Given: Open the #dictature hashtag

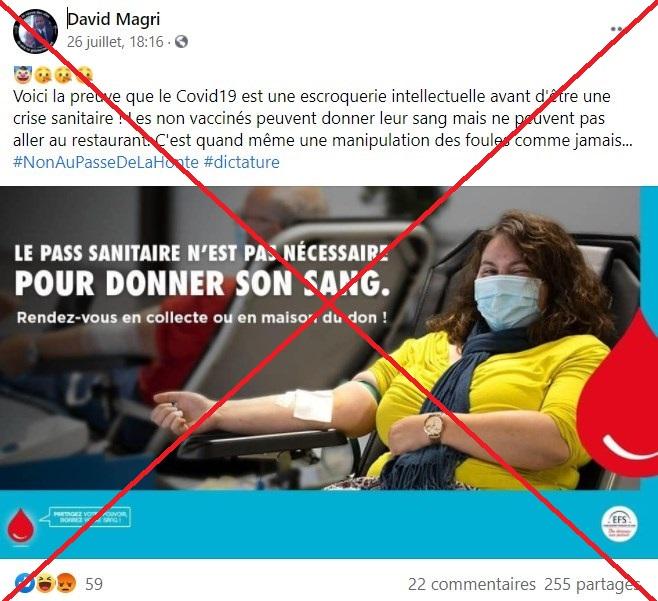Looking at the screenshot, I should [x=242, y=162].
